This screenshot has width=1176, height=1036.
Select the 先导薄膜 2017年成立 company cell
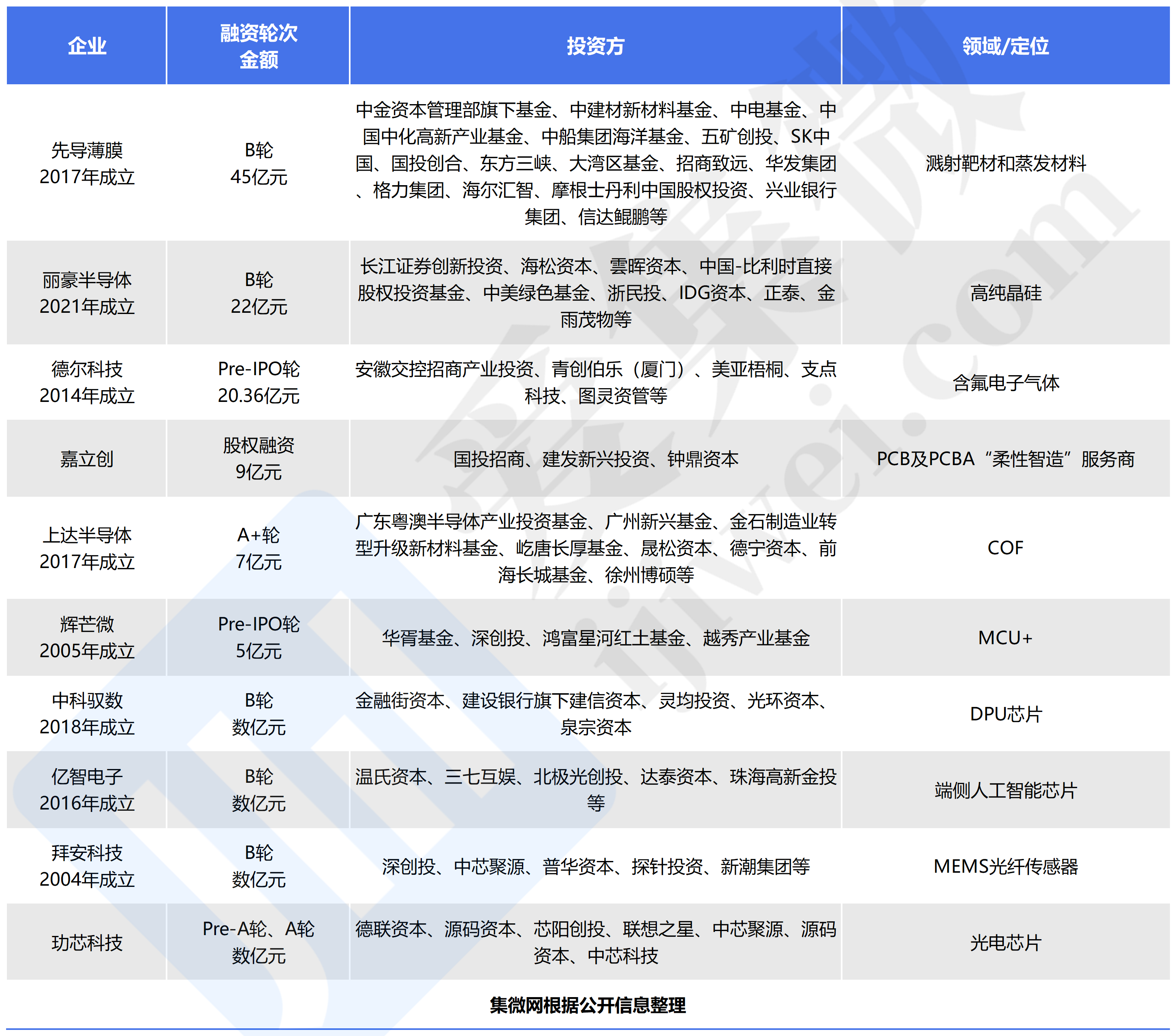coord(86,163)
